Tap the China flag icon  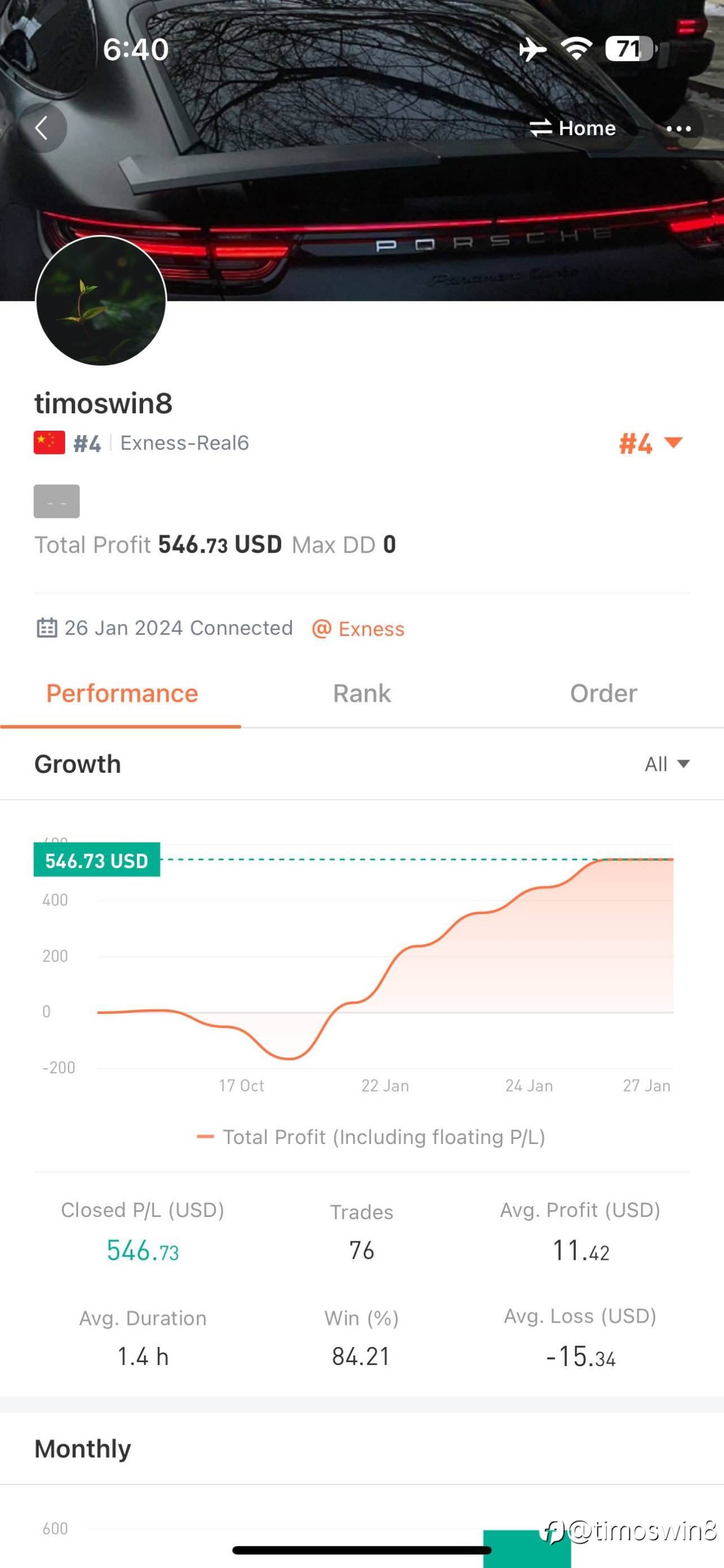coord(49,443)
